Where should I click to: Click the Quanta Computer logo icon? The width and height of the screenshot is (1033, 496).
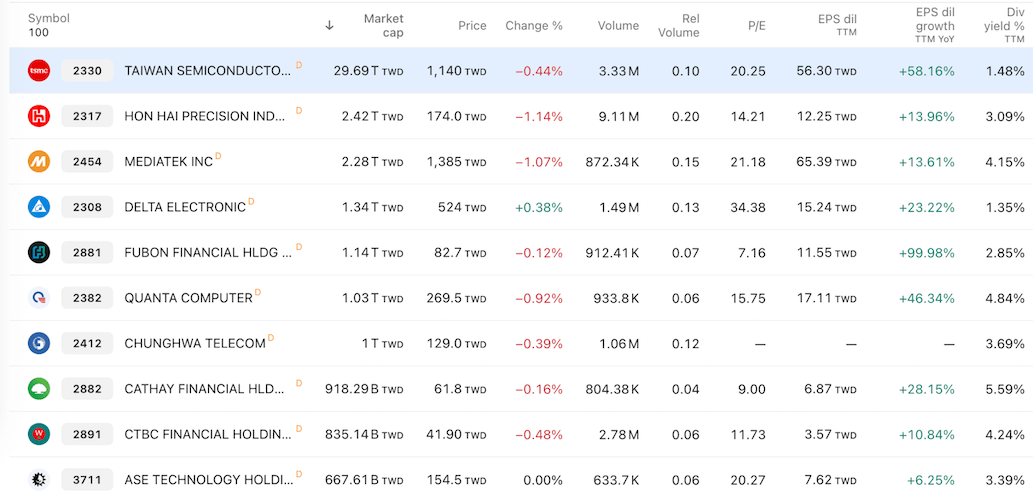(38, 298)
